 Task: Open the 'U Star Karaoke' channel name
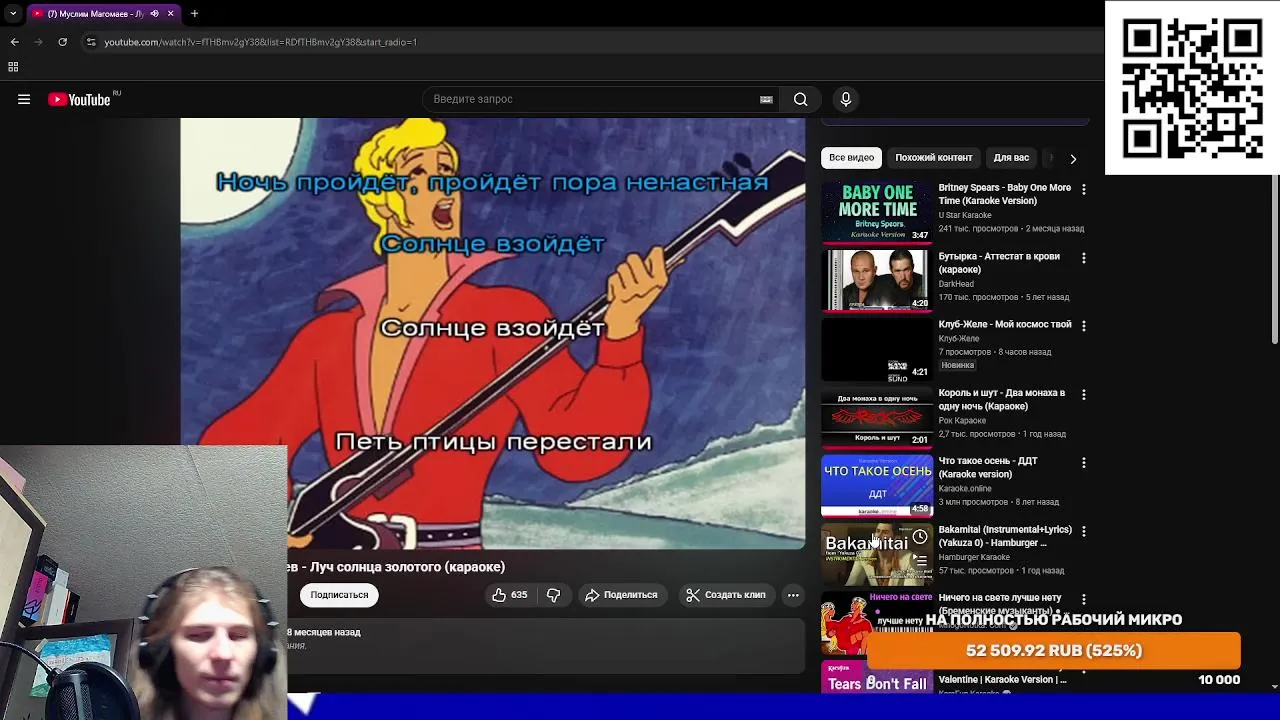[965, 215]
